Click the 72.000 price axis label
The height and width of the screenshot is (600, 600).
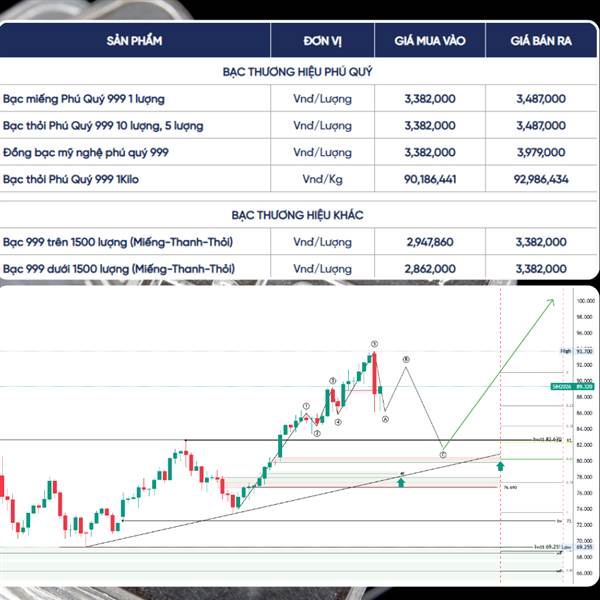click(585, 525)
